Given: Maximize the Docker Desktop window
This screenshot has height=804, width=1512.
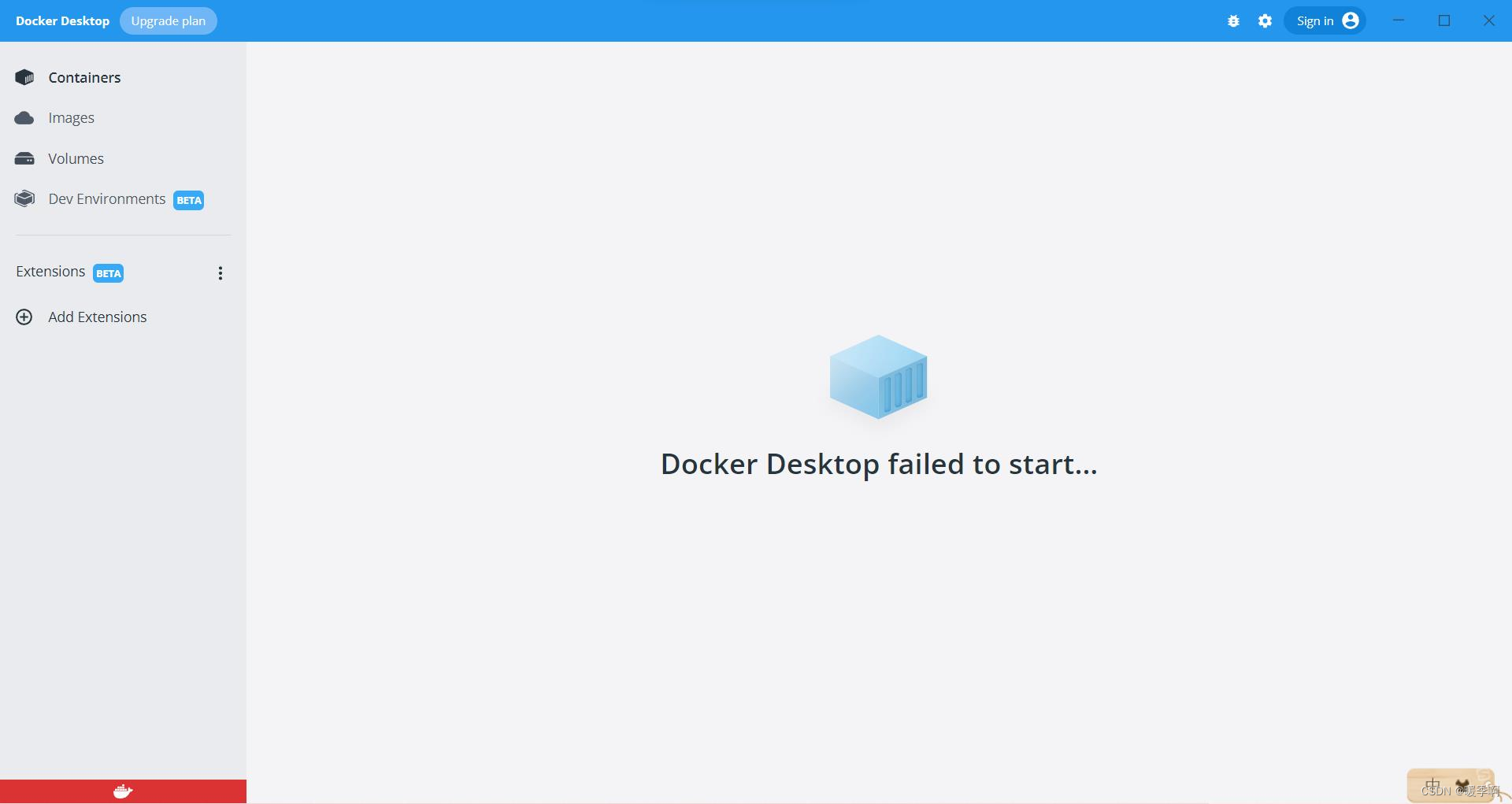Looking at the screenshot, I should pos(1444,20).
